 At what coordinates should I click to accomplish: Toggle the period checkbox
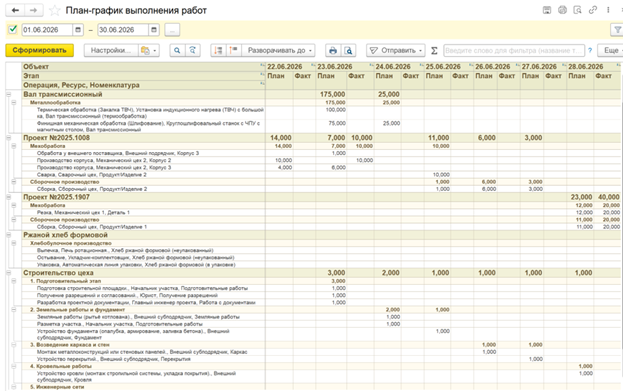click(13, 29)
